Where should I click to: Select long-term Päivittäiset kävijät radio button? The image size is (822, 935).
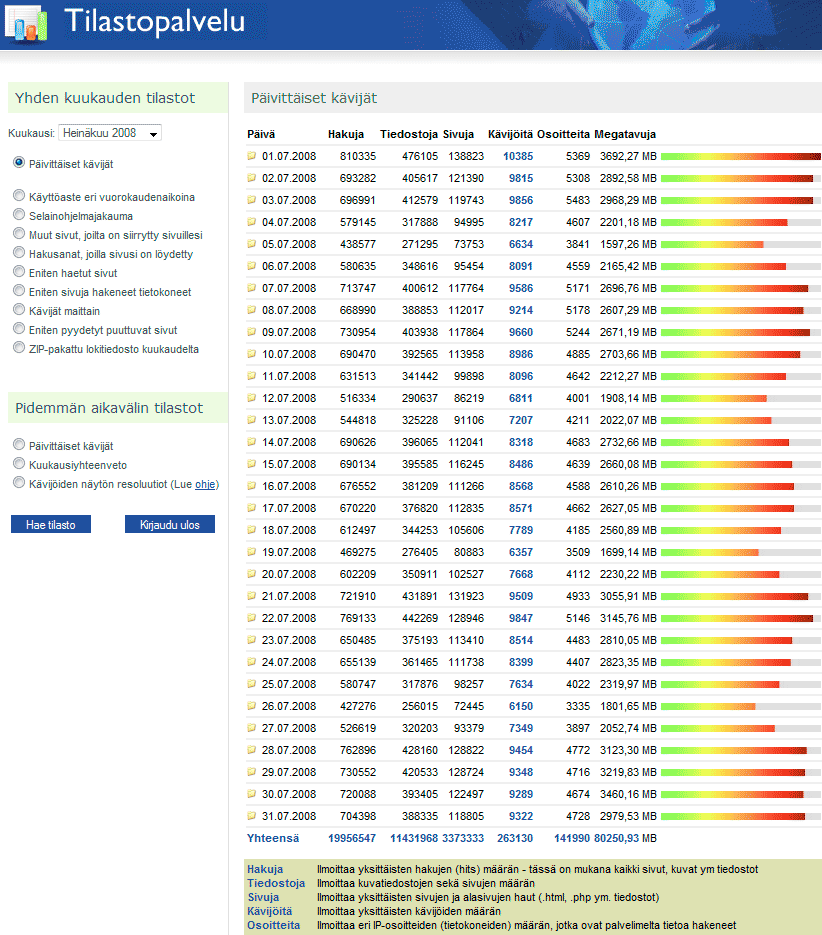pyautogui.click(x=19, y=444)
